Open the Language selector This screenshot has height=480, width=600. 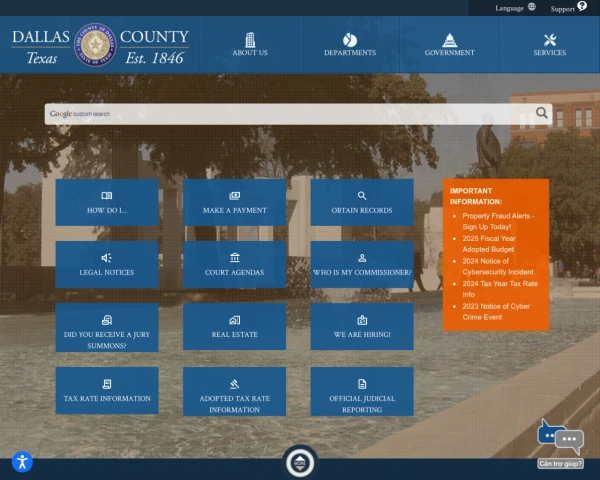515,8
